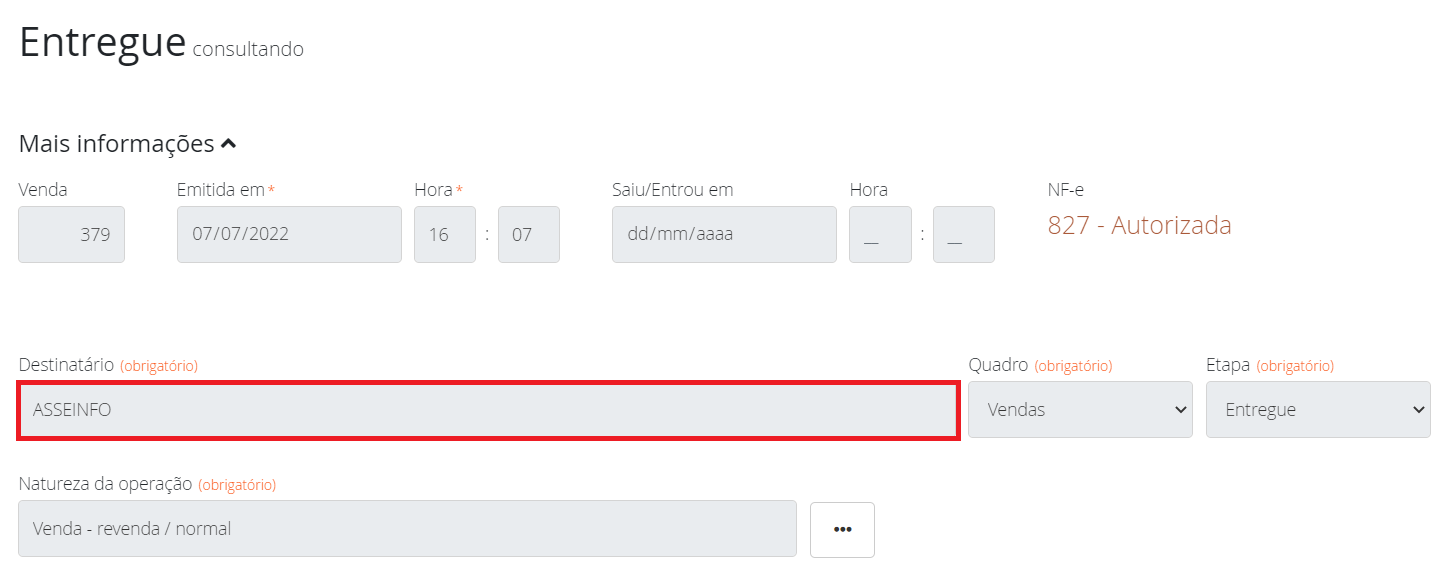Viewport: 1452px width, 577px height.
Task: Click the highlighted Destinatário field ASSEINFO
Action: coord(487,410)
